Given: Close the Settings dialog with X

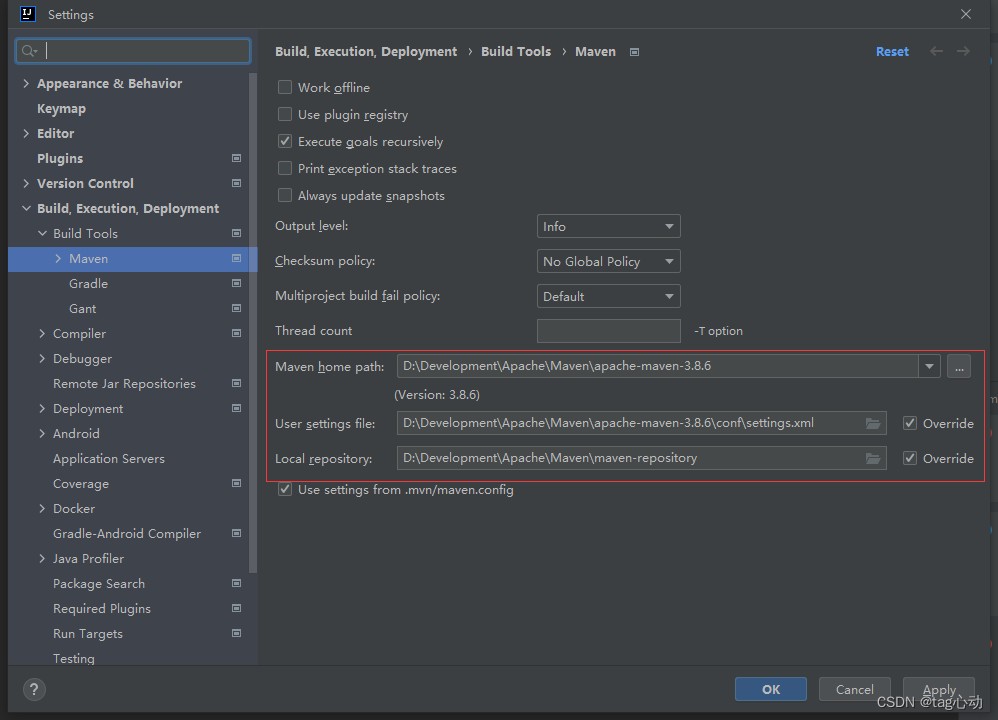Looking at the screenshot, I should (x=966, y=14).
